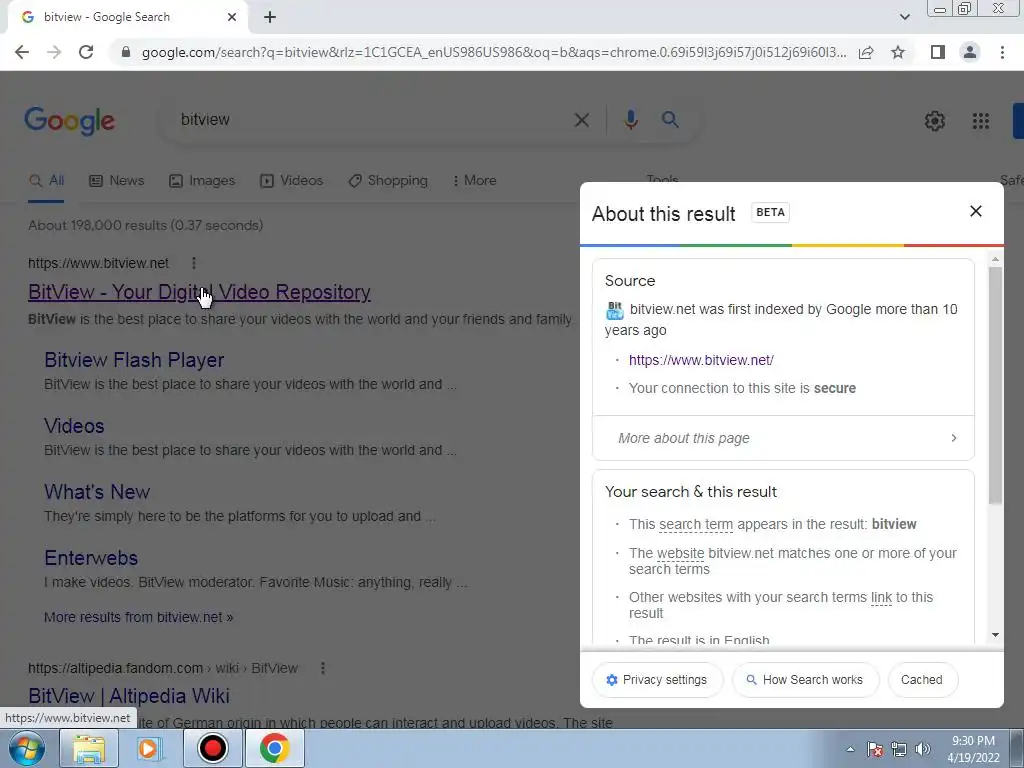Open the taskbar clock showing 9:30 PM

pos(973,749)
